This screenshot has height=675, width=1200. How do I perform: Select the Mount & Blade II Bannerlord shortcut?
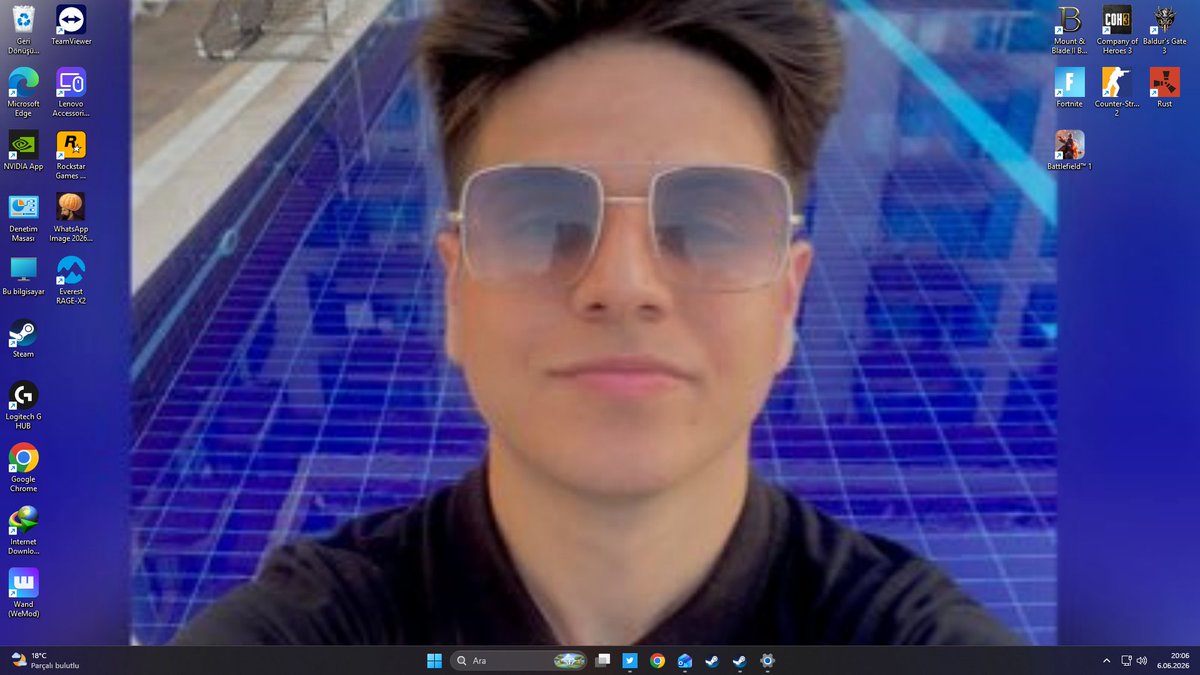(x=1069, y=29)
